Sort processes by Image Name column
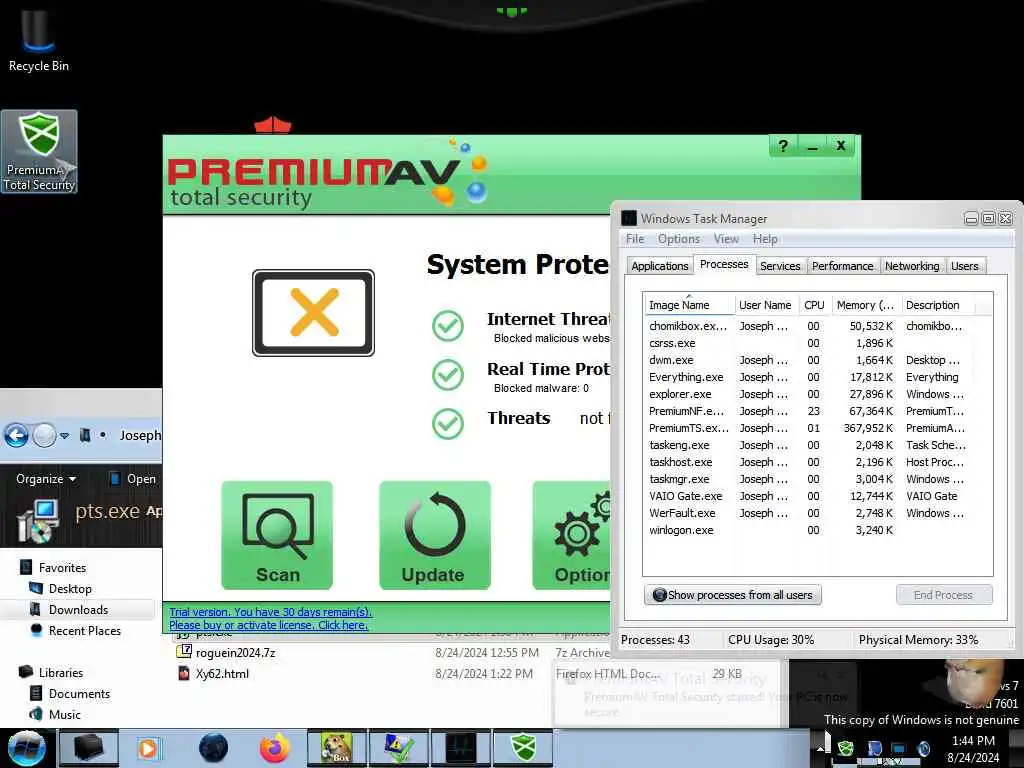 (x=688, y=305)
